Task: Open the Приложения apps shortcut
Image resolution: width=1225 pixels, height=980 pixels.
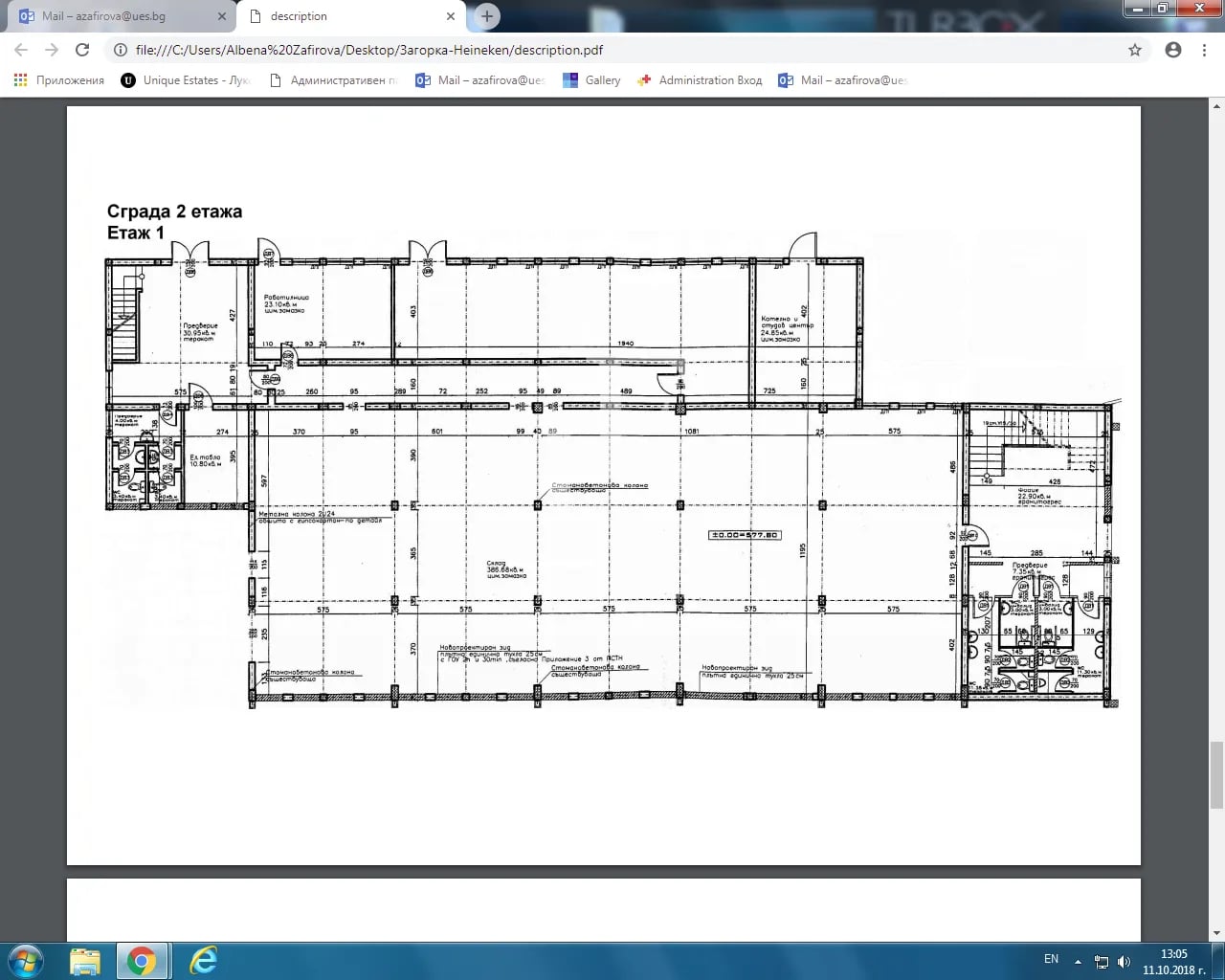Action: 59,80
